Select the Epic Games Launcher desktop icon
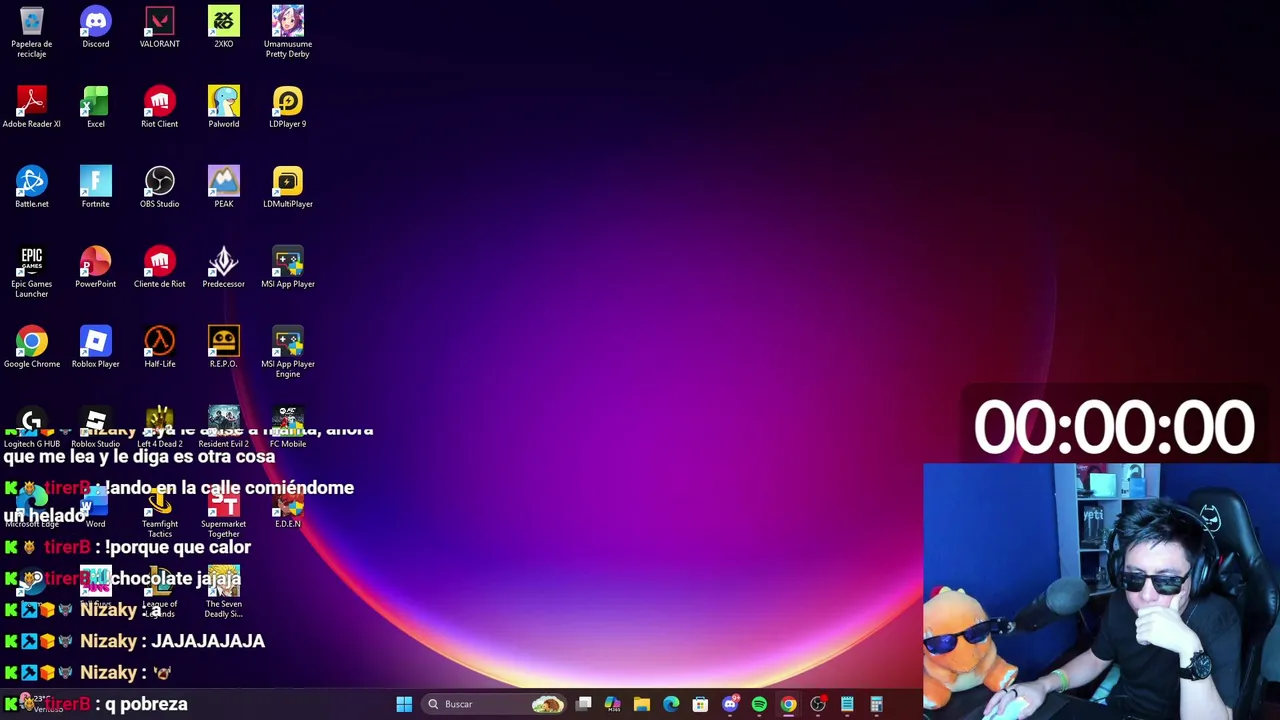Screen dimensions: 1280x720 (32, 272)
